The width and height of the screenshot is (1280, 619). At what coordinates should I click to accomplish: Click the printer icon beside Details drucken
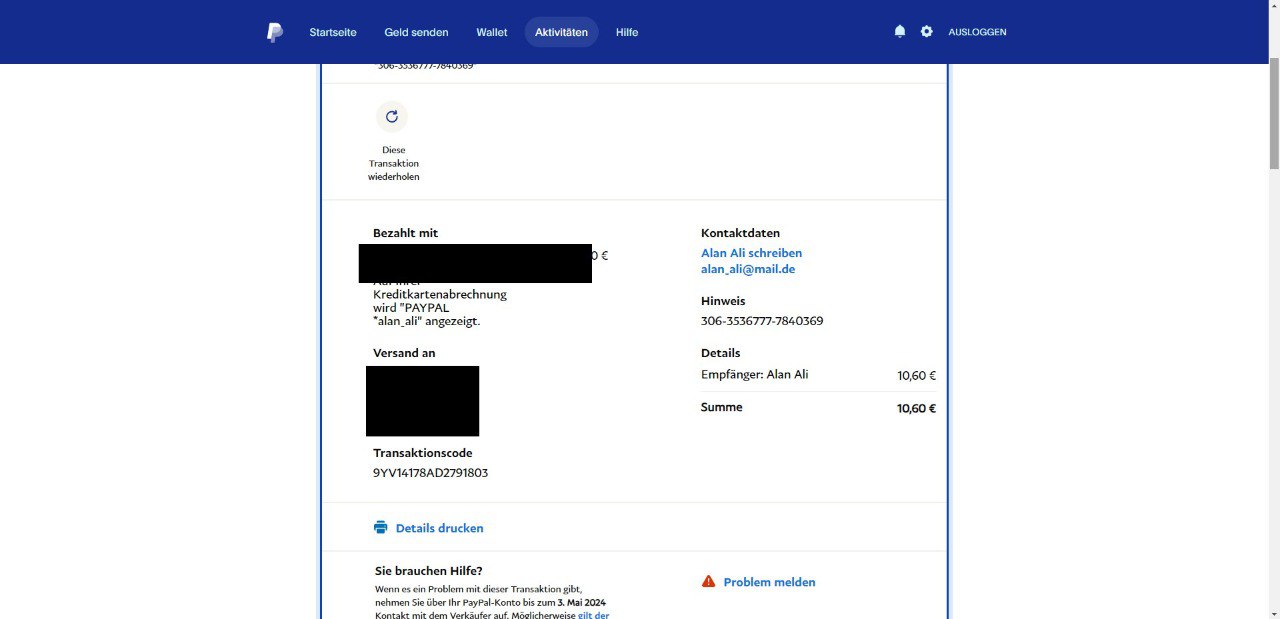point(380,528)
